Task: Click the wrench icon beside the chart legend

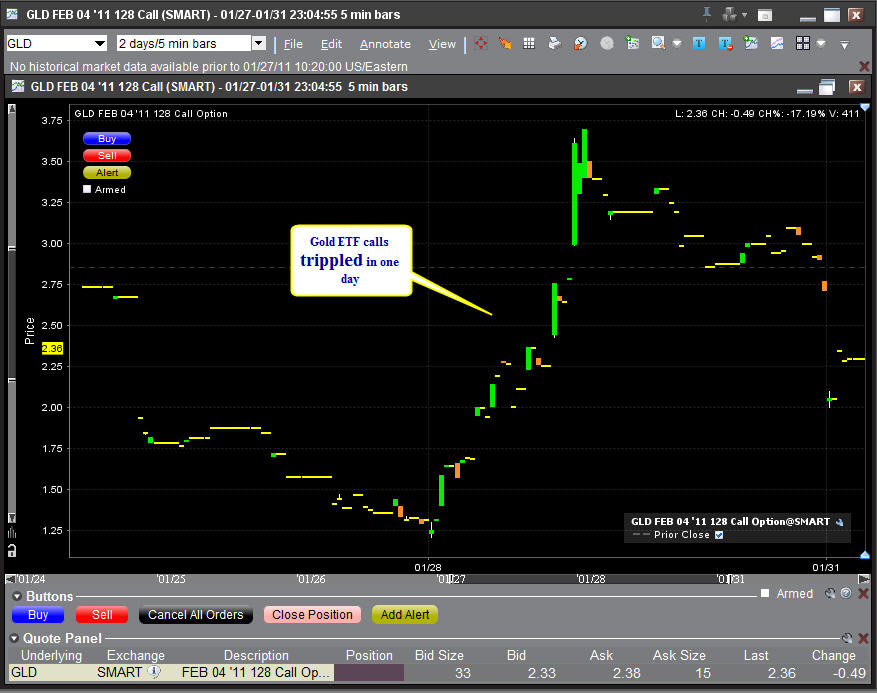Action: 840,522
